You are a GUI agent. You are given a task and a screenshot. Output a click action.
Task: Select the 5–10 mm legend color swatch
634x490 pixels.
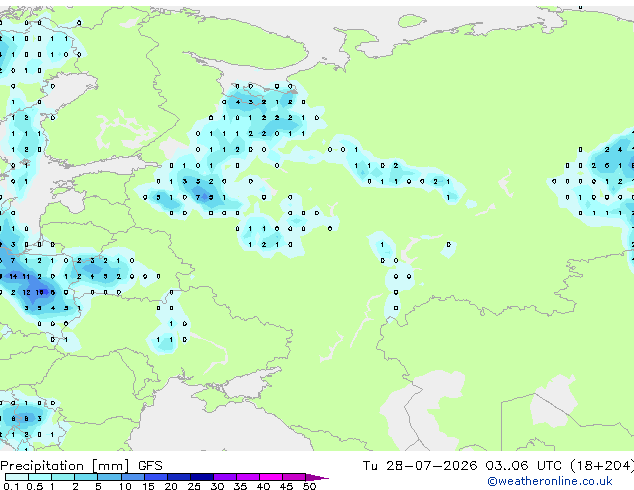(x=109, y=477)
